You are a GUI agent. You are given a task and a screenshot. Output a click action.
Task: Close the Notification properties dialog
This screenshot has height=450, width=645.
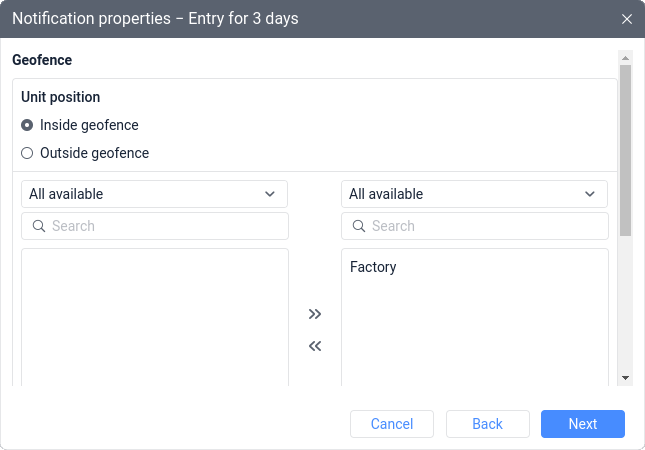click(x=627, y=19)
